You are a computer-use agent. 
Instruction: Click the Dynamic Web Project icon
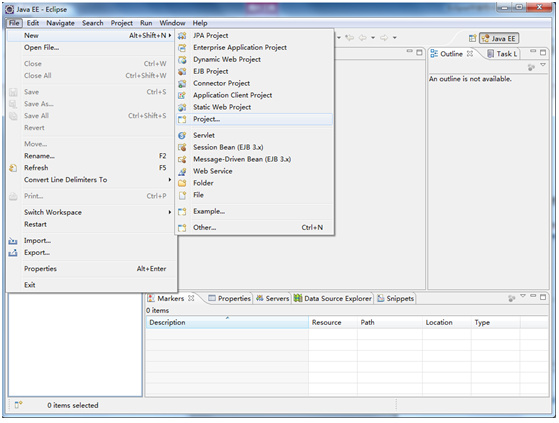(182, 60)
